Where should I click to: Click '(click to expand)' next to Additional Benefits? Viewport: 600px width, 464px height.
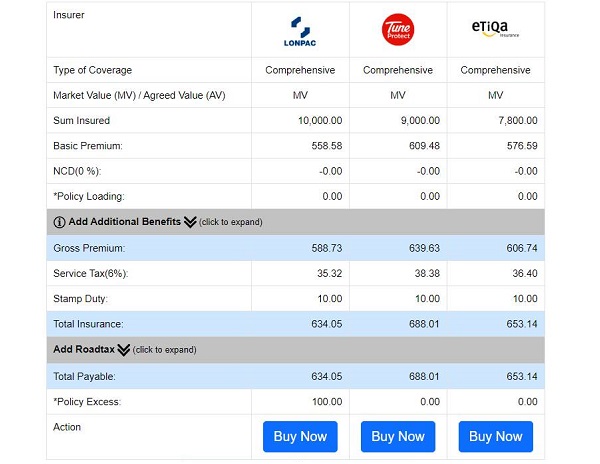point(230,222)
